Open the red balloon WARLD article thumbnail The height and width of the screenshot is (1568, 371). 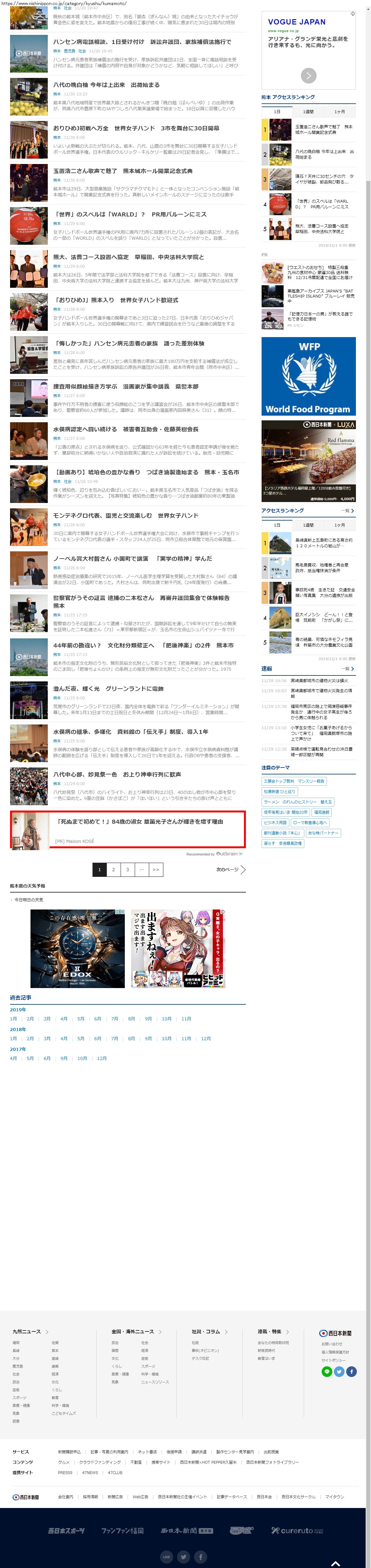tap(29, 225)
